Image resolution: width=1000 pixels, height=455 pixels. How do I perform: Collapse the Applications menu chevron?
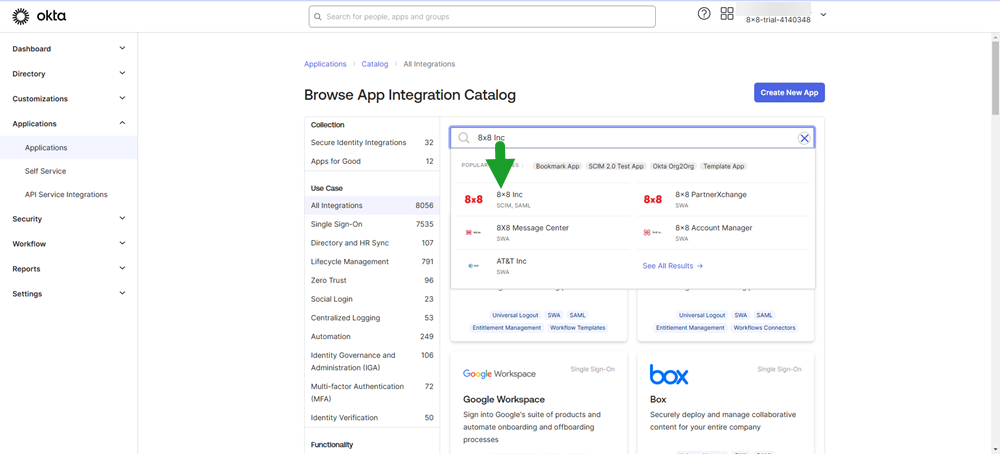(122, 123)
